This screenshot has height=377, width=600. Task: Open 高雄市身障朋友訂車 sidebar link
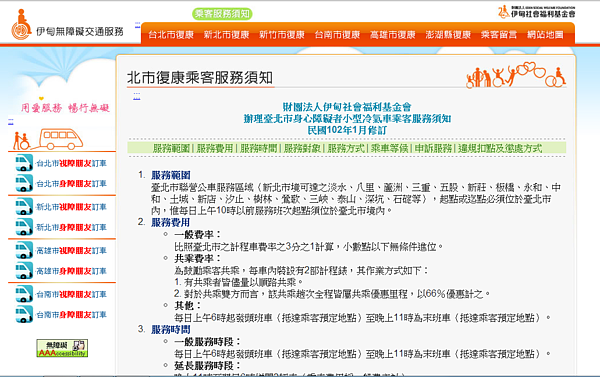click(x=71, y=271)
